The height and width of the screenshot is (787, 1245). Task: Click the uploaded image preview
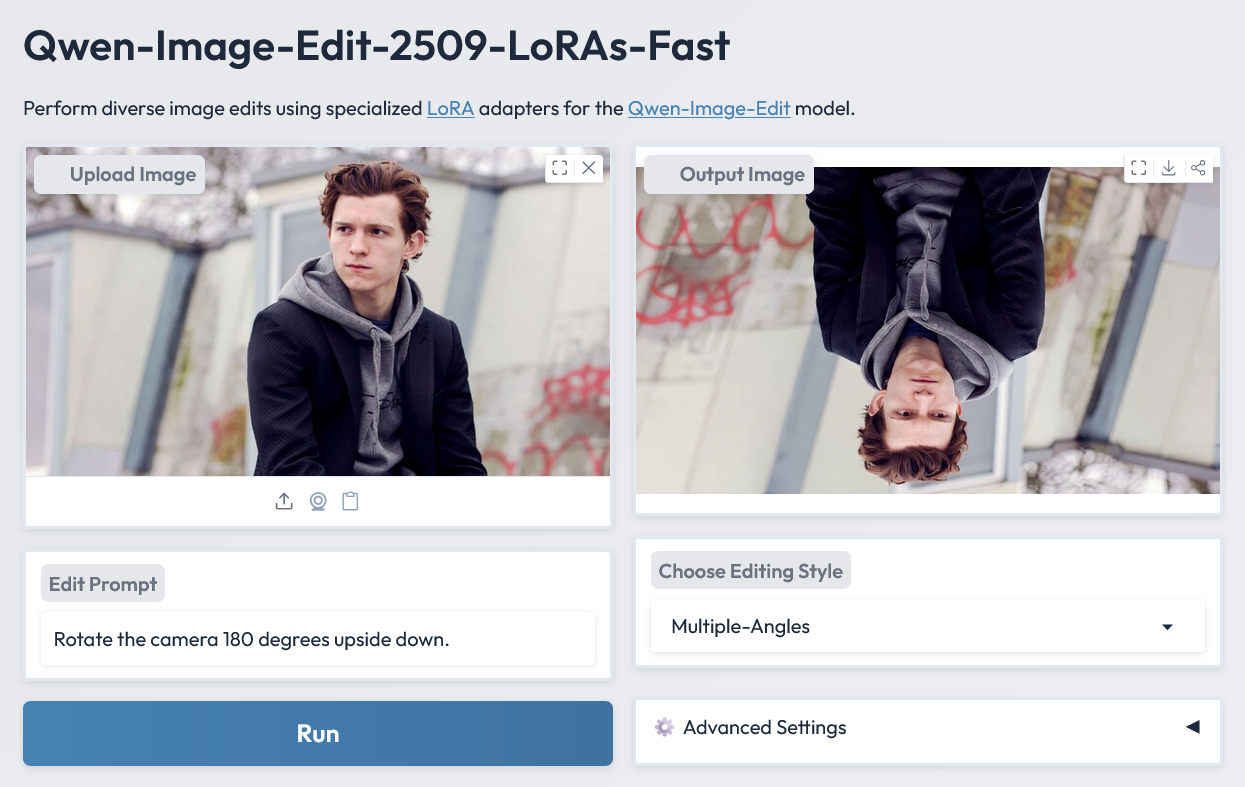point(318,330)
